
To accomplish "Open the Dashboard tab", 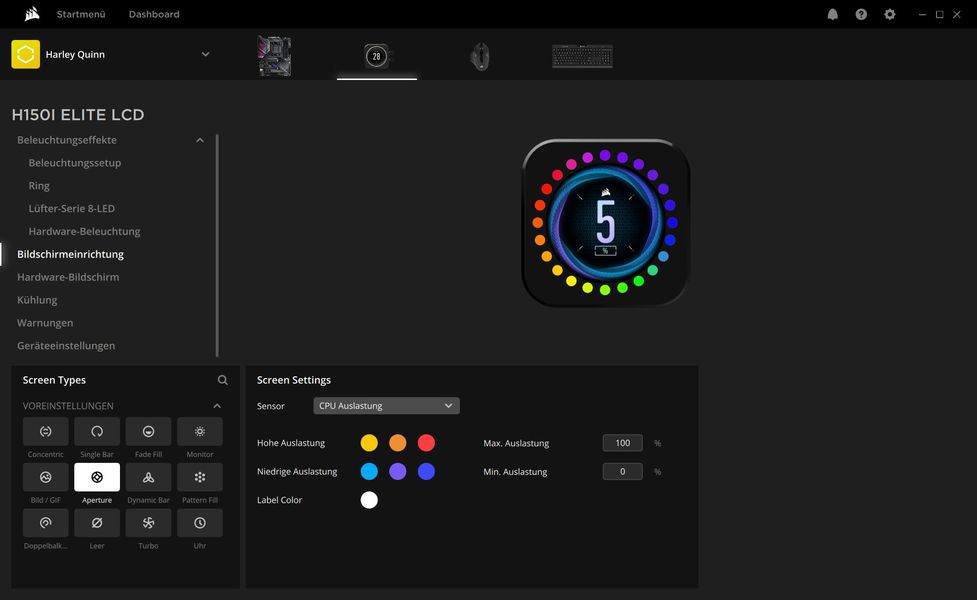I will [x=154, y=14].
